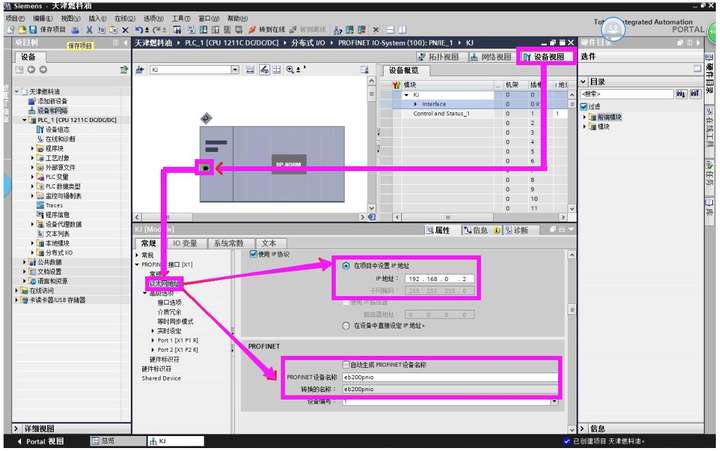This screenshot has width=720, height=451.
Task: Click the Paste icon in toolbar
Action: tap(113, 30)
